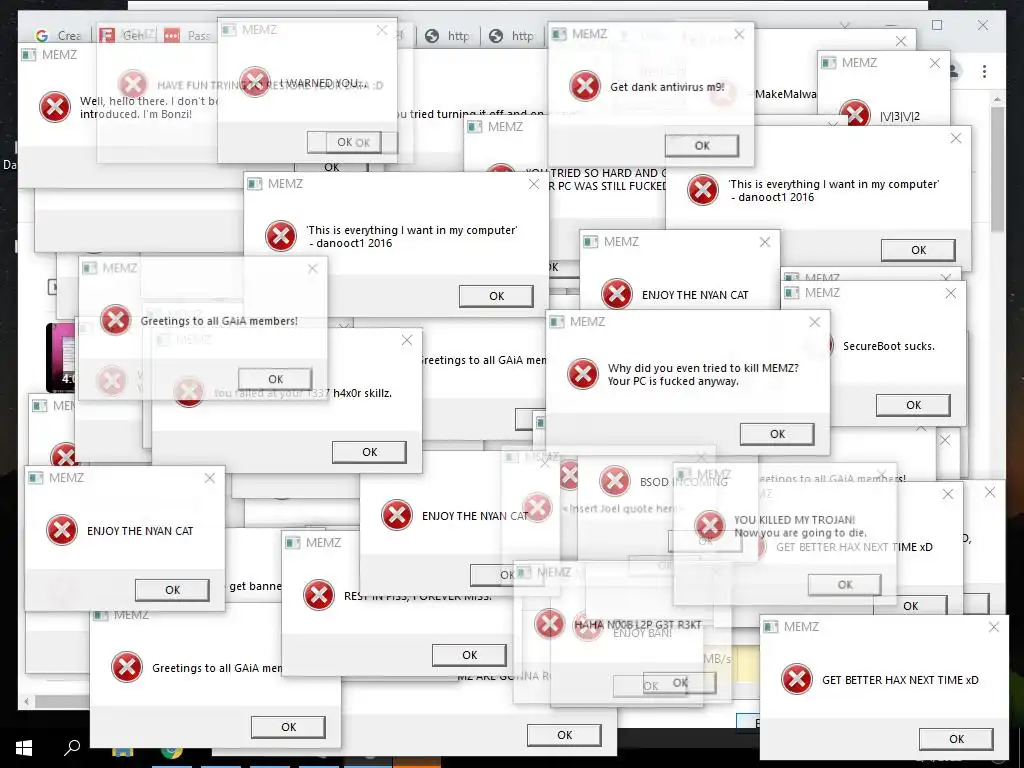Click error icon beside 'BSOD INCOMING' text
This screenshot has height=768, width=1024.
point(615,481)
